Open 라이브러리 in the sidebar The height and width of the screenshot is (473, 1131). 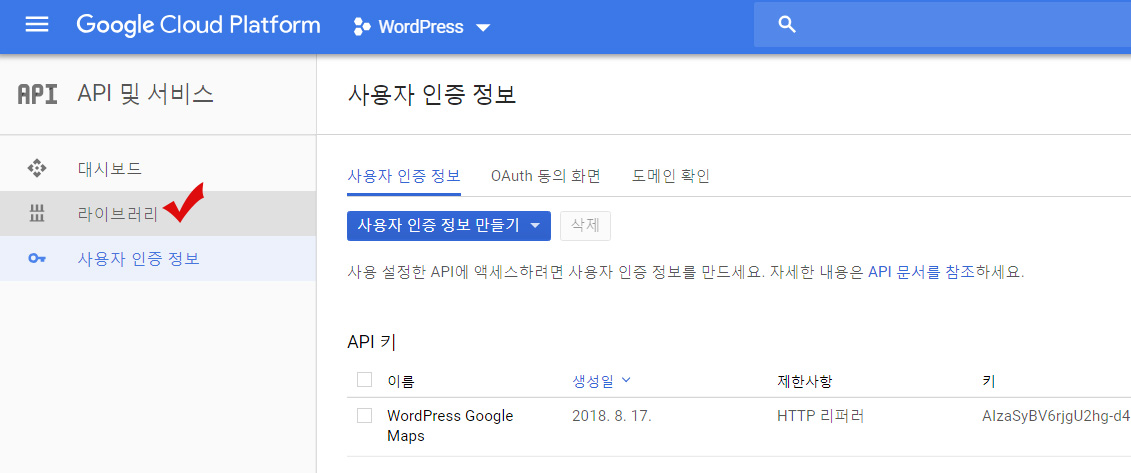[x=158, y=213]
